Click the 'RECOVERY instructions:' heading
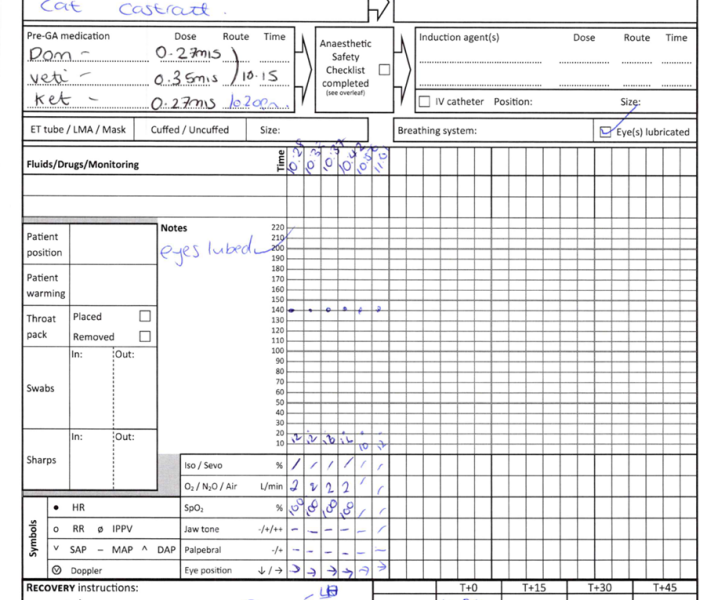 click(x=82, y=588)
